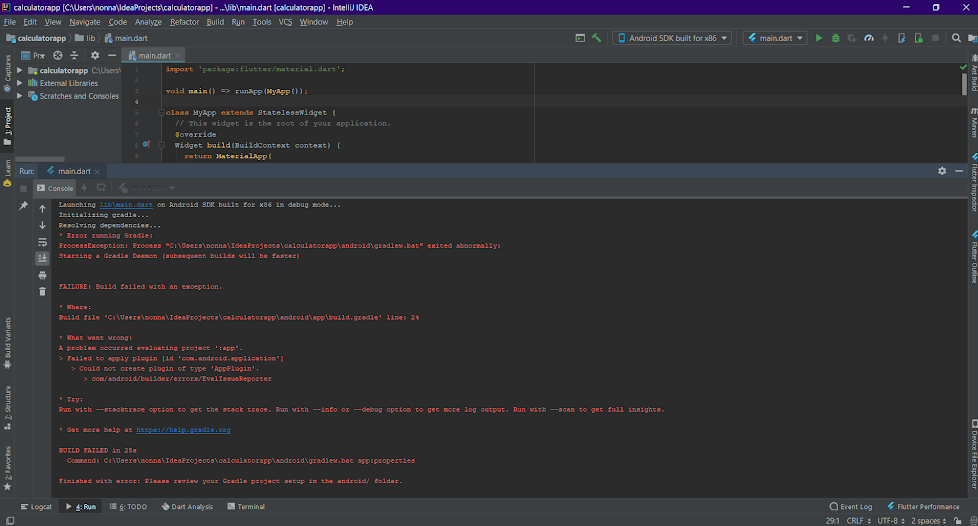Toggle scroll to end in console
Image resolution: width=978 pixels, height=526 pixels.
(x=42, y=258)
